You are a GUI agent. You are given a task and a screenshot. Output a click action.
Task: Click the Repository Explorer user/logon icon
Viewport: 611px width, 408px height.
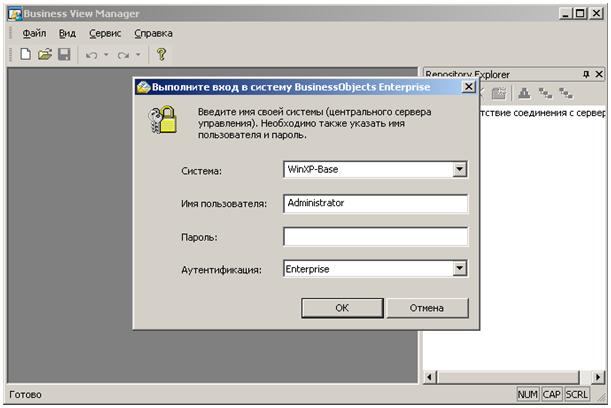coord(524,93)
